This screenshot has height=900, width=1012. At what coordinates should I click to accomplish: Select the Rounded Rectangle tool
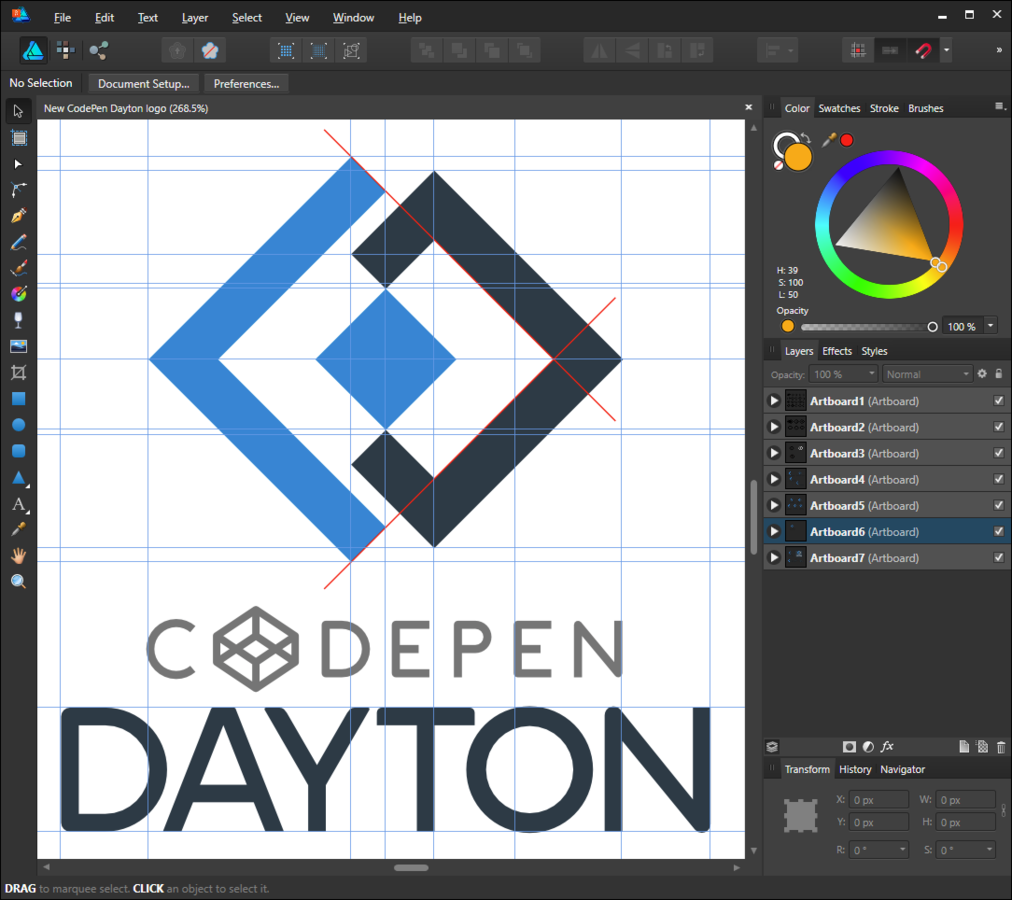pos(19,451)
